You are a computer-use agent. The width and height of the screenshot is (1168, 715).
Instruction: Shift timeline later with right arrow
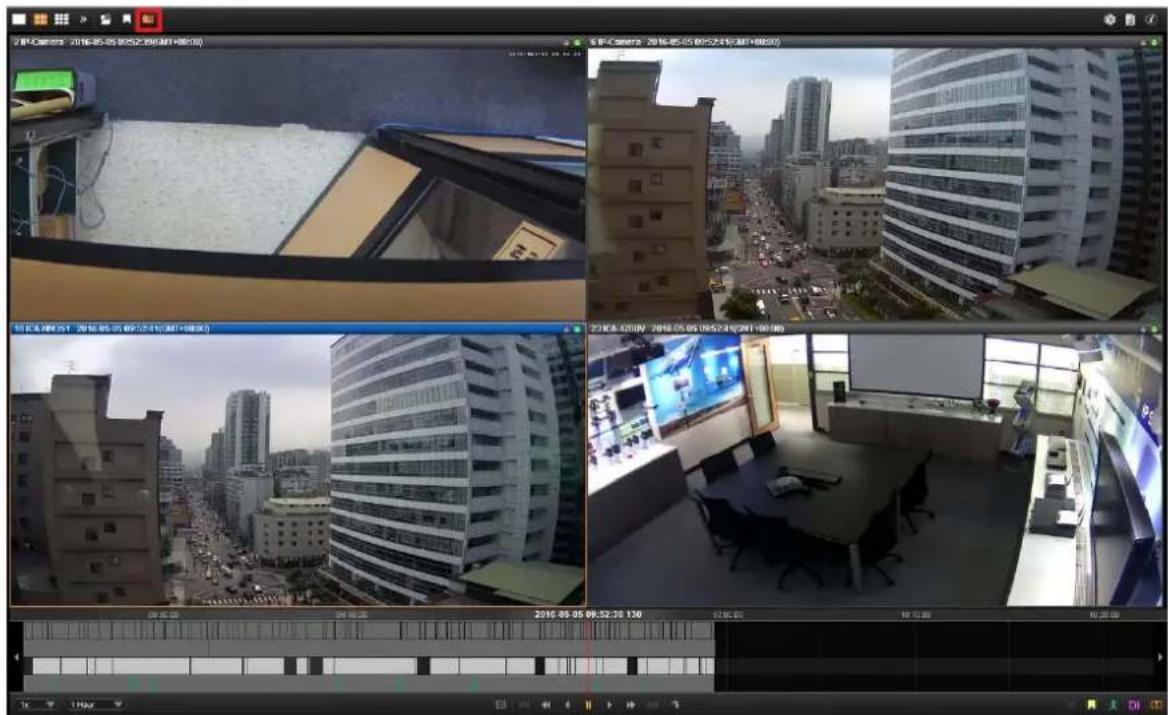[x=1159, y=657]
